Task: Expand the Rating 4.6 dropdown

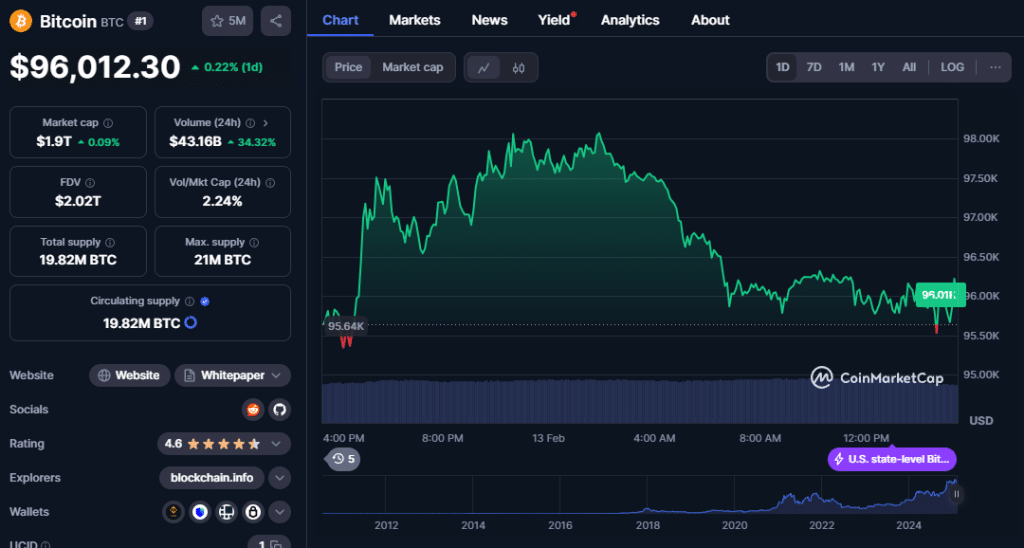Action: (x=276, y=444)
